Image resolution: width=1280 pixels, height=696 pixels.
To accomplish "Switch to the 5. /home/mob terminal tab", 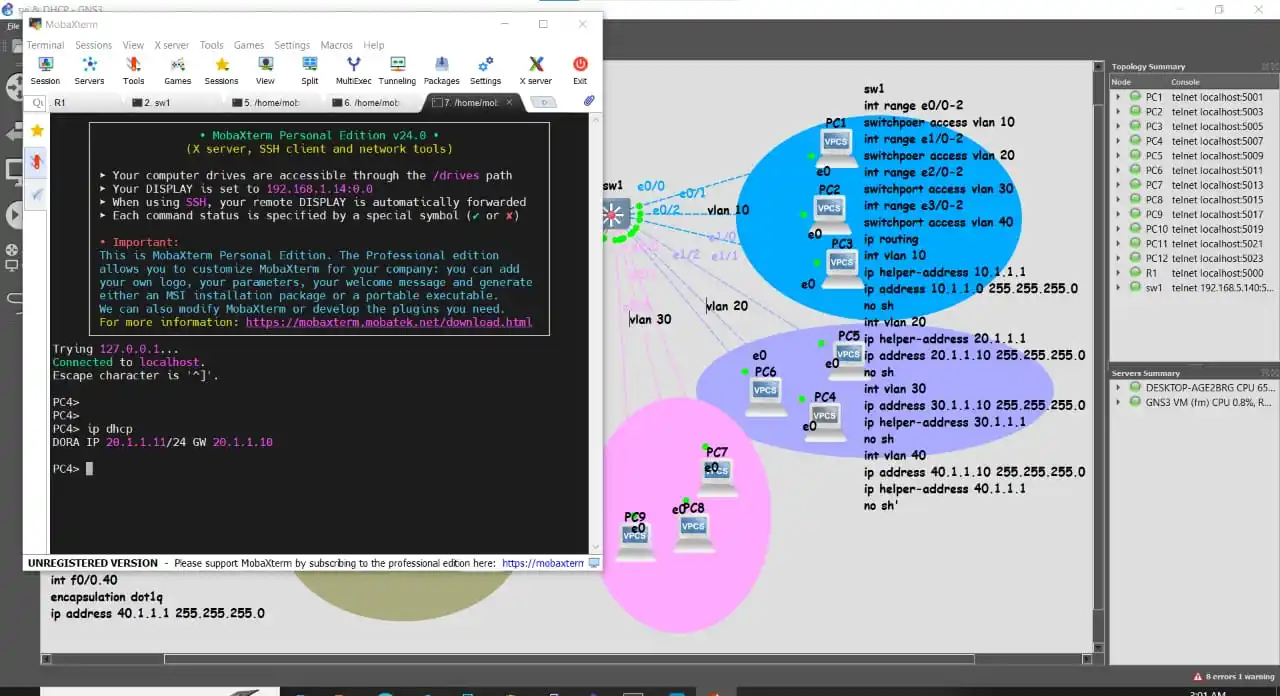I will pyautogui.click(x=274, y=102).
